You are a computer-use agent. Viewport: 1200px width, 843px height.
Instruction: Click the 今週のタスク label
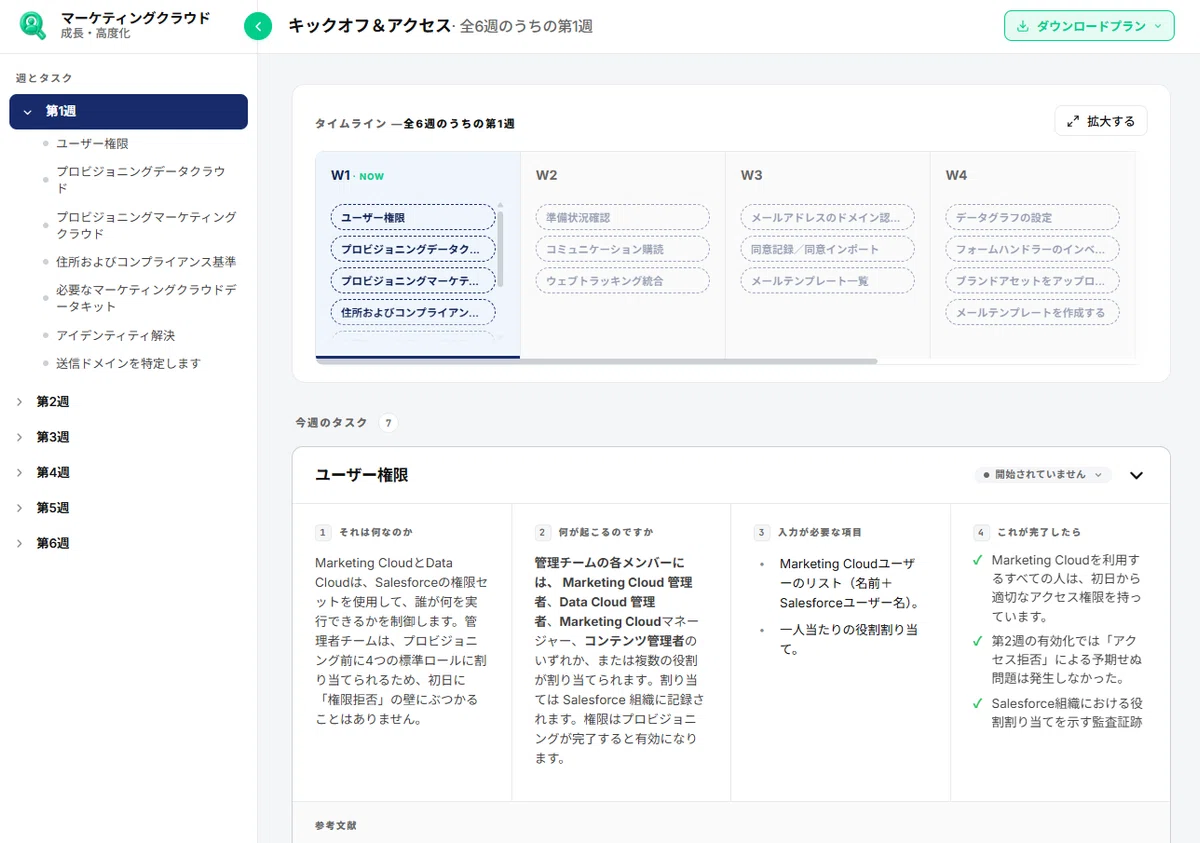pos(331,423)
